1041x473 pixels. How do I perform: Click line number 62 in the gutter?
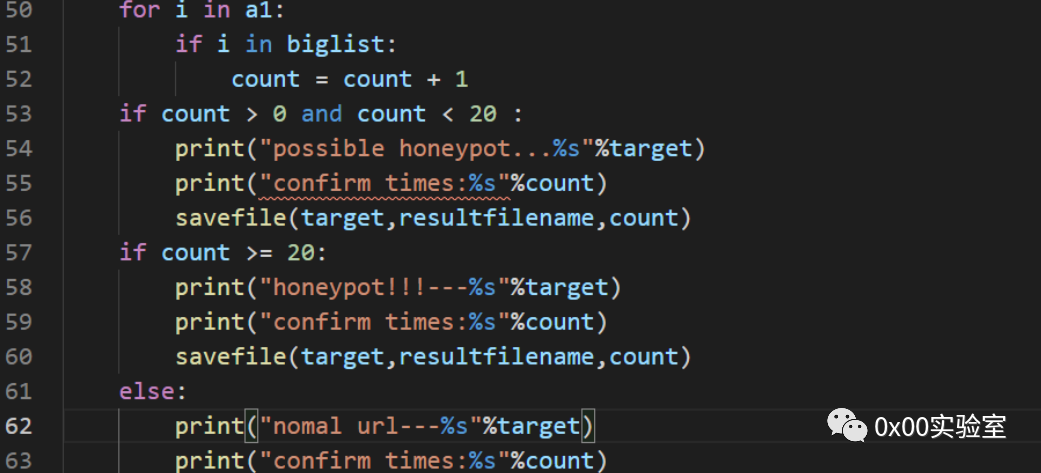pyautogui.click(x=19, y=426)
